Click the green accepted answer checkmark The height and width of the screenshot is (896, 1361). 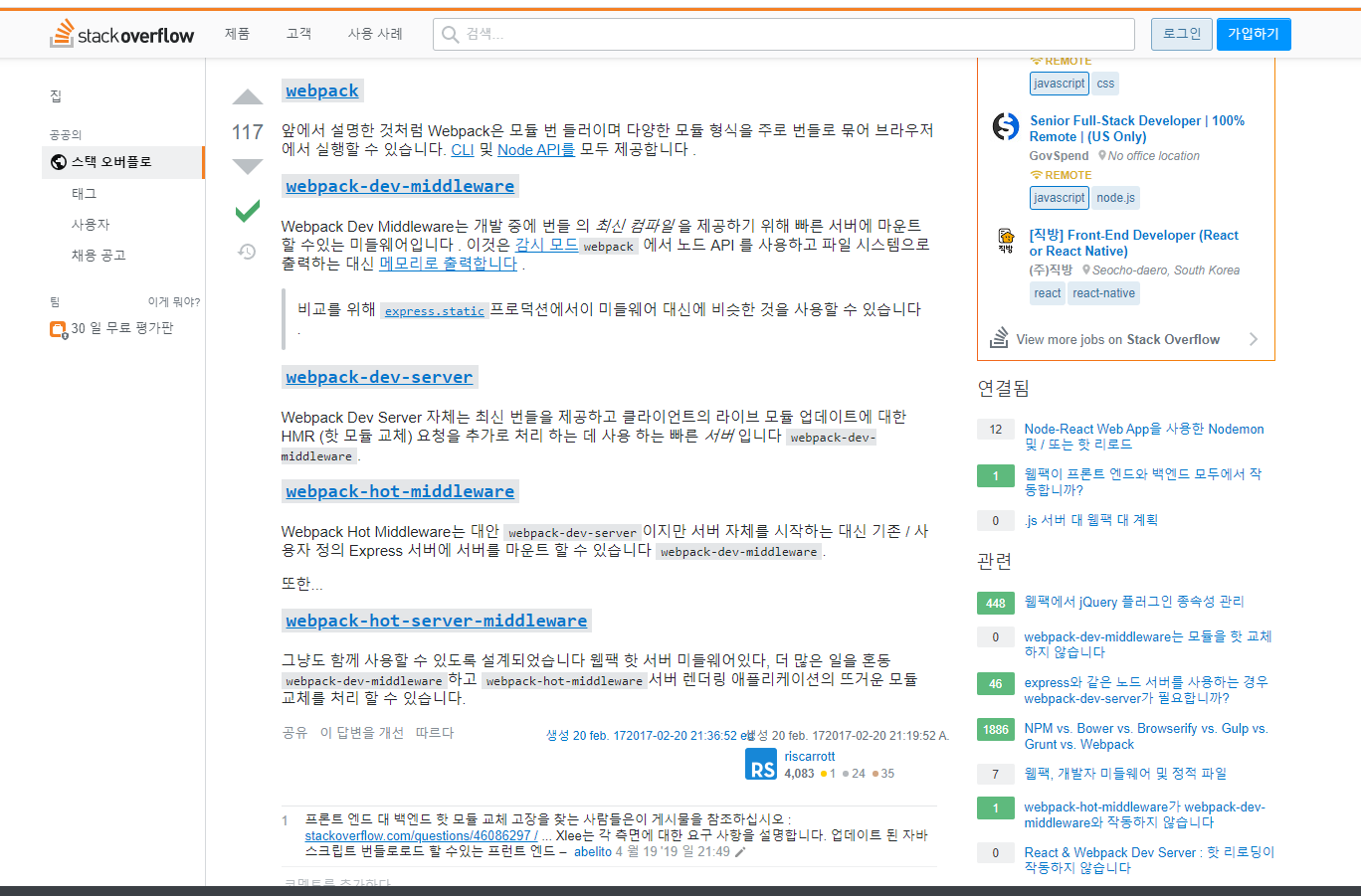click(x=248, y=211)
